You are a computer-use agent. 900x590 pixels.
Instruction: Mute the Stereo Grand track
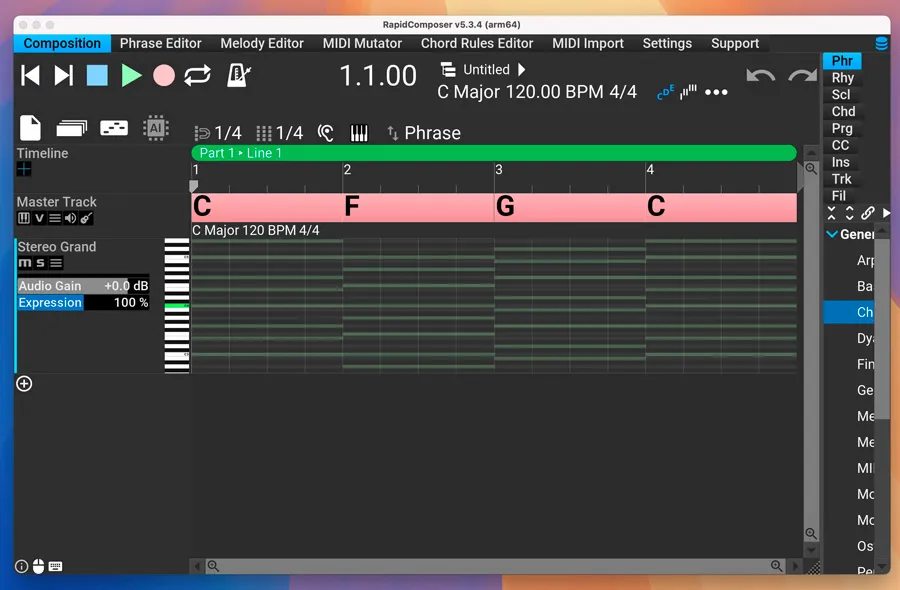click(24, 263)
